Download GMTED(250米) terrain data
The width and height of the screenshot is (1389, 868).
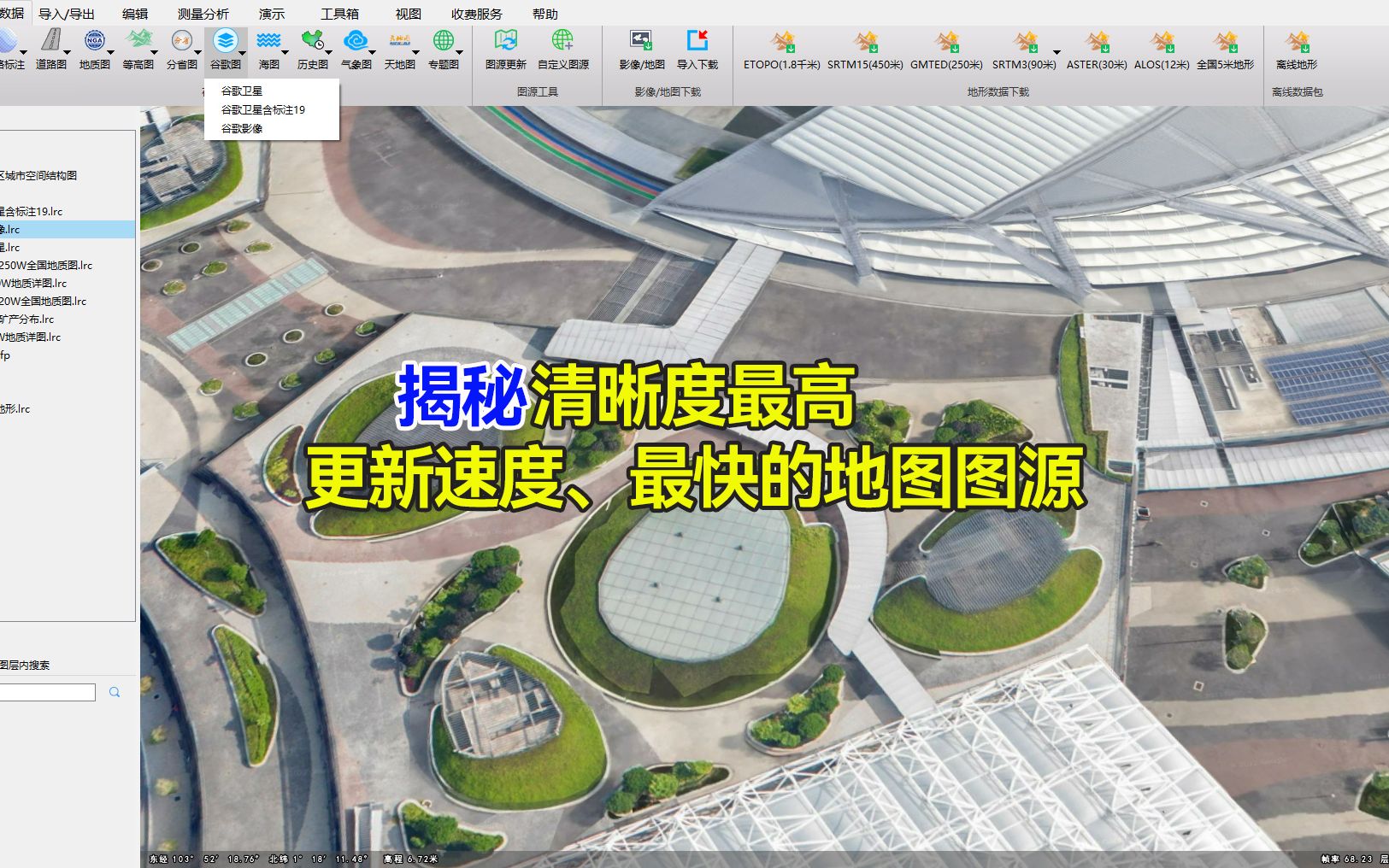(946, 48)
